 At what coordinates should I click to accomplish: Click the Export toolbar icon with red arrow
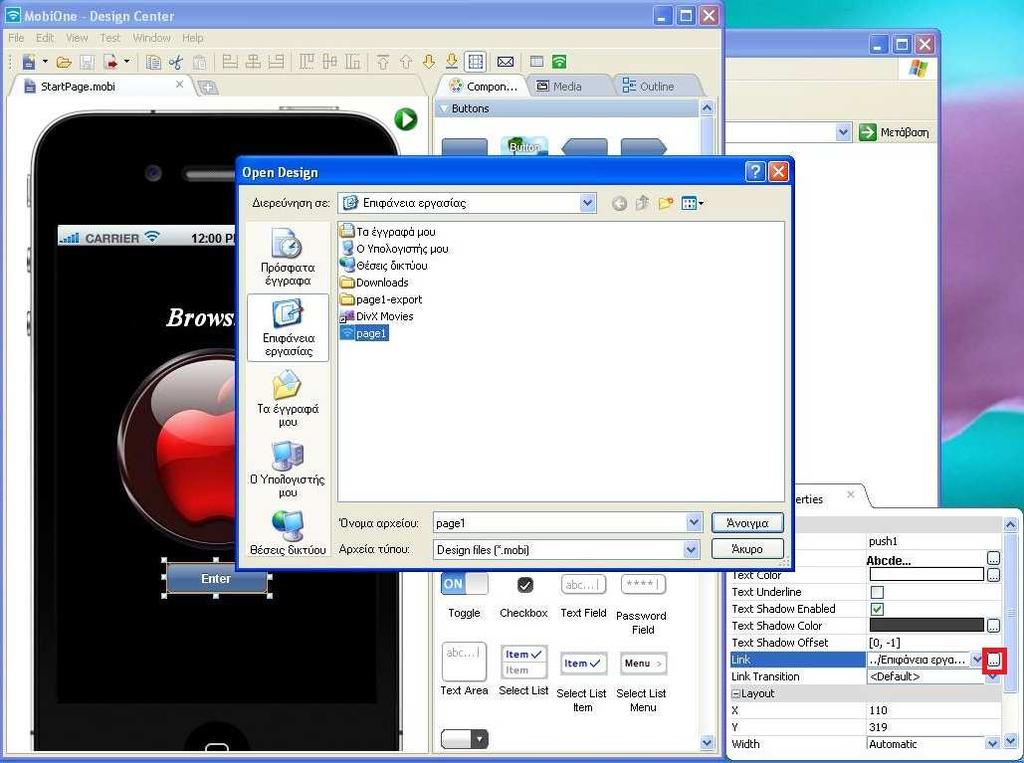[111, 62]
